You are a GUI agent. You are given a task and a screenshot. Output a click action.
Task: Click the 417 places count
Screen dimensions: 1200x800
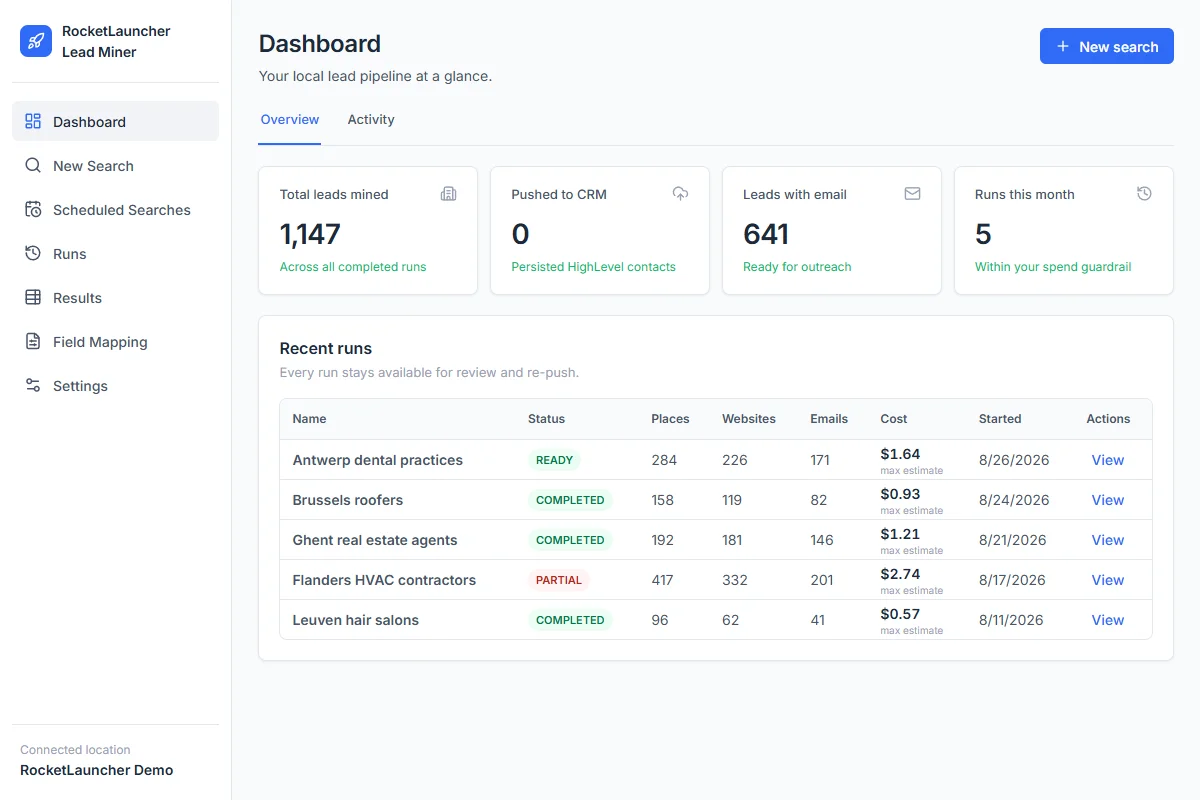click(x=662, y=580)
